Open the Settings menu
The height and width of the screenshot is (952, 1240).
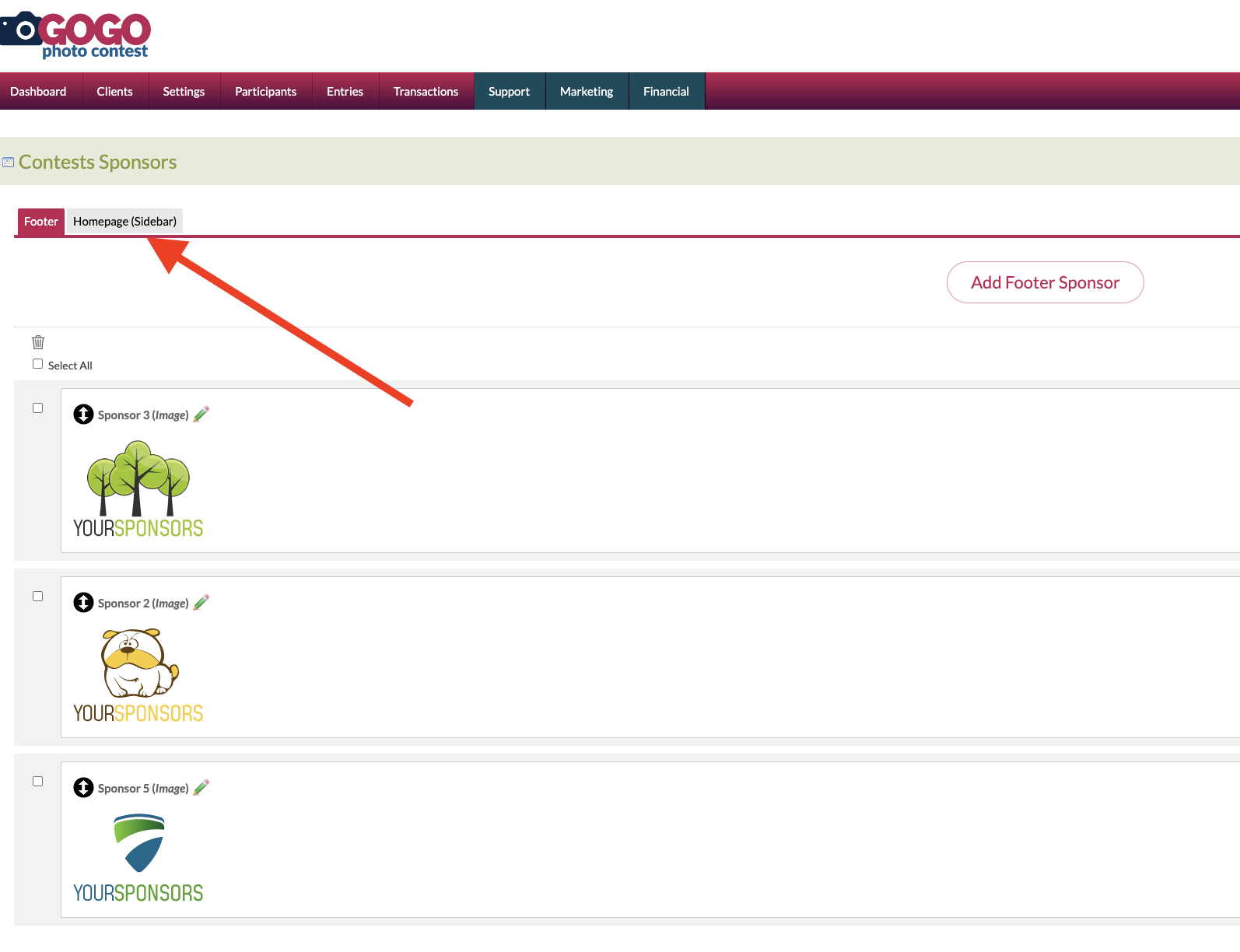(x=184, y=92)
